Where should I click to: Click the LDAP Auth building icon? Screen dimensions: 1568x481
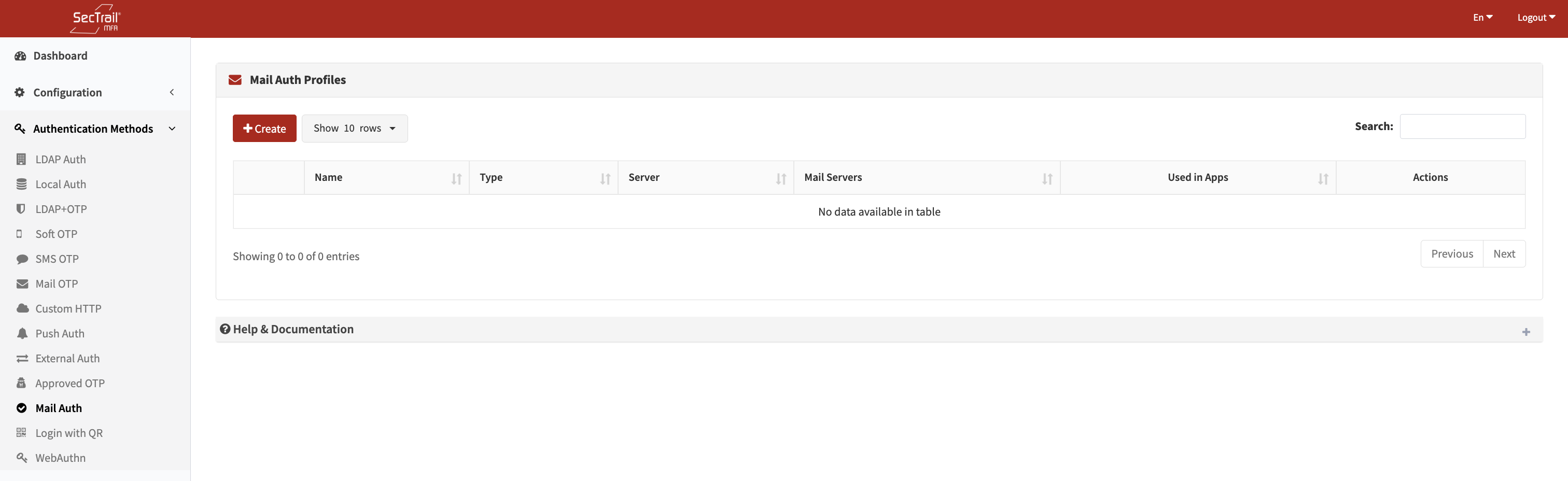click(x=21, y=159)
